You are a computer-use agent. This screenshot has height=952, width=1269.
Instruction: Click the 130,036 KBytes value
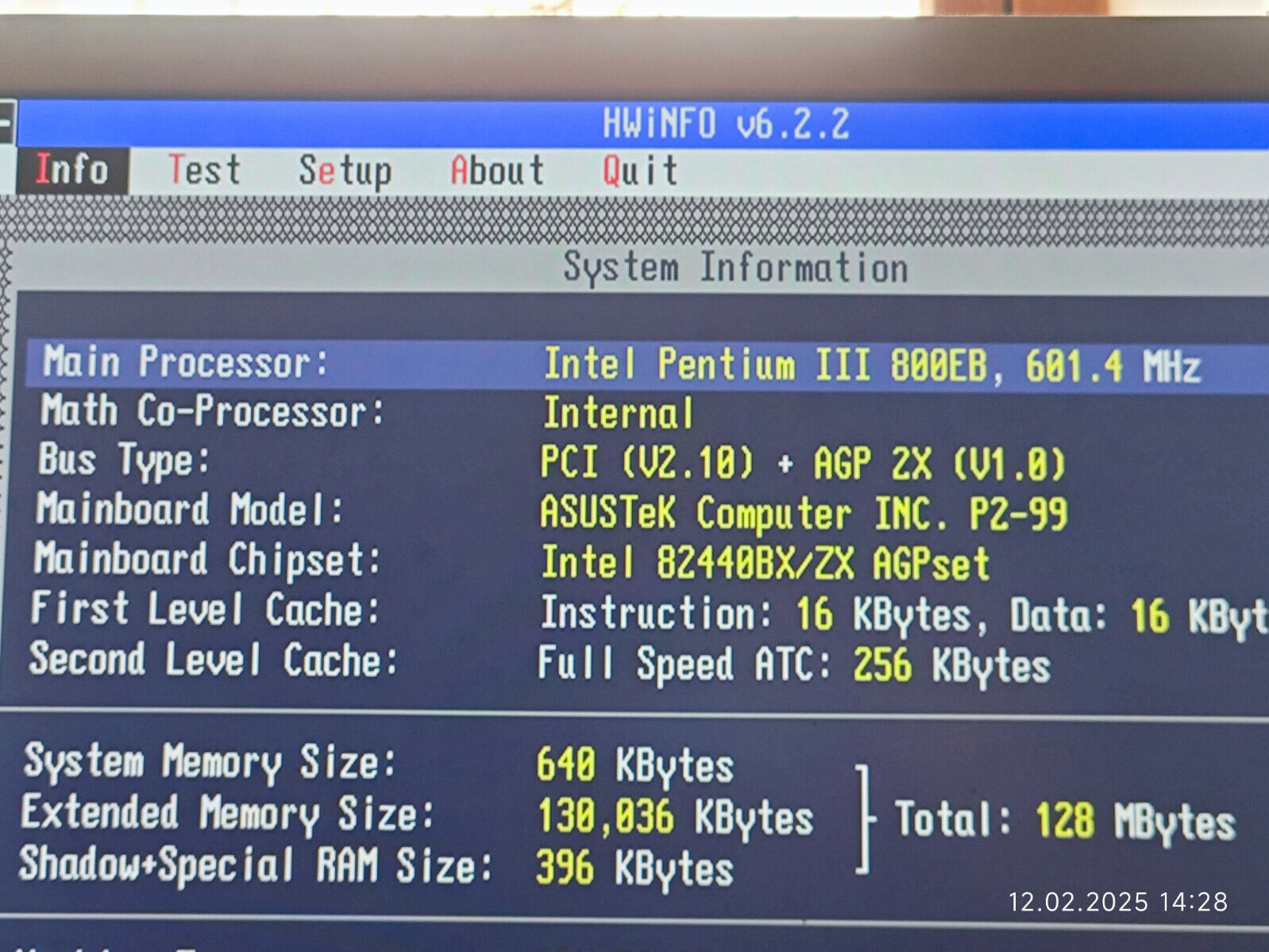[675, 817]
